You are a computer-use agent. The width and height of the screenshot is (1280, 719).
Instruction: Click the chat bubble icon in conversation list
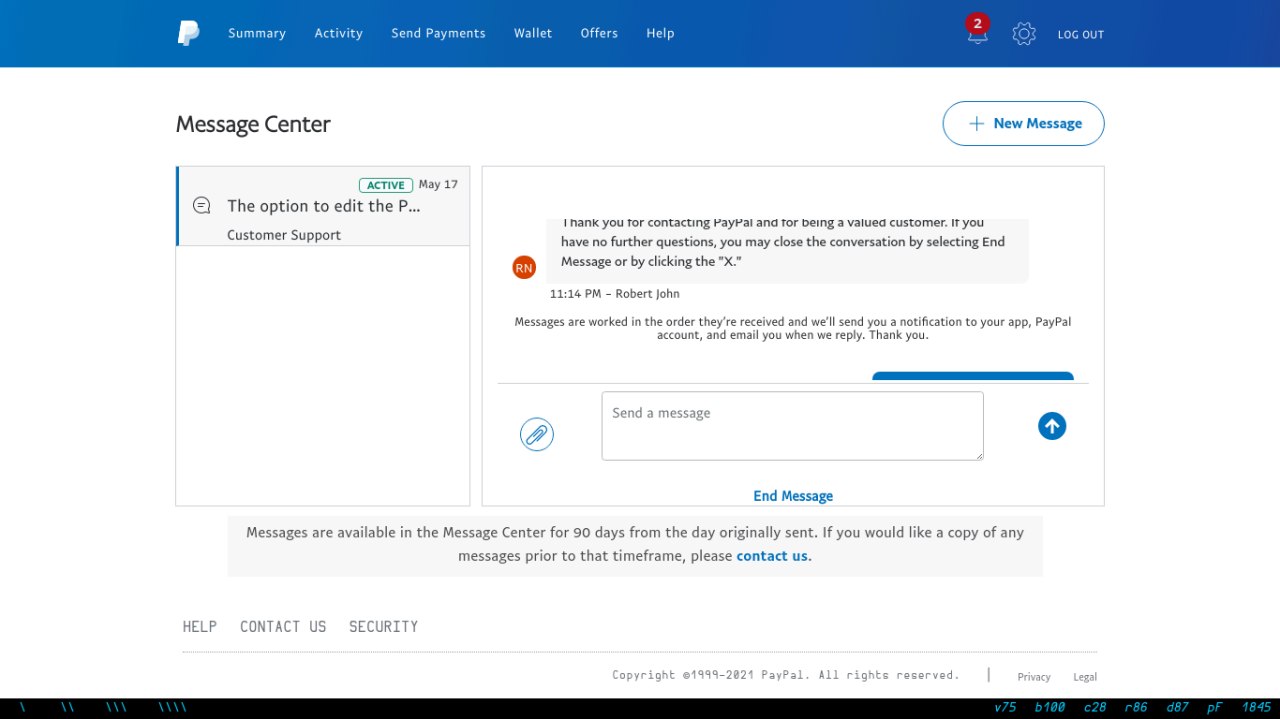(x=201, y=205)
